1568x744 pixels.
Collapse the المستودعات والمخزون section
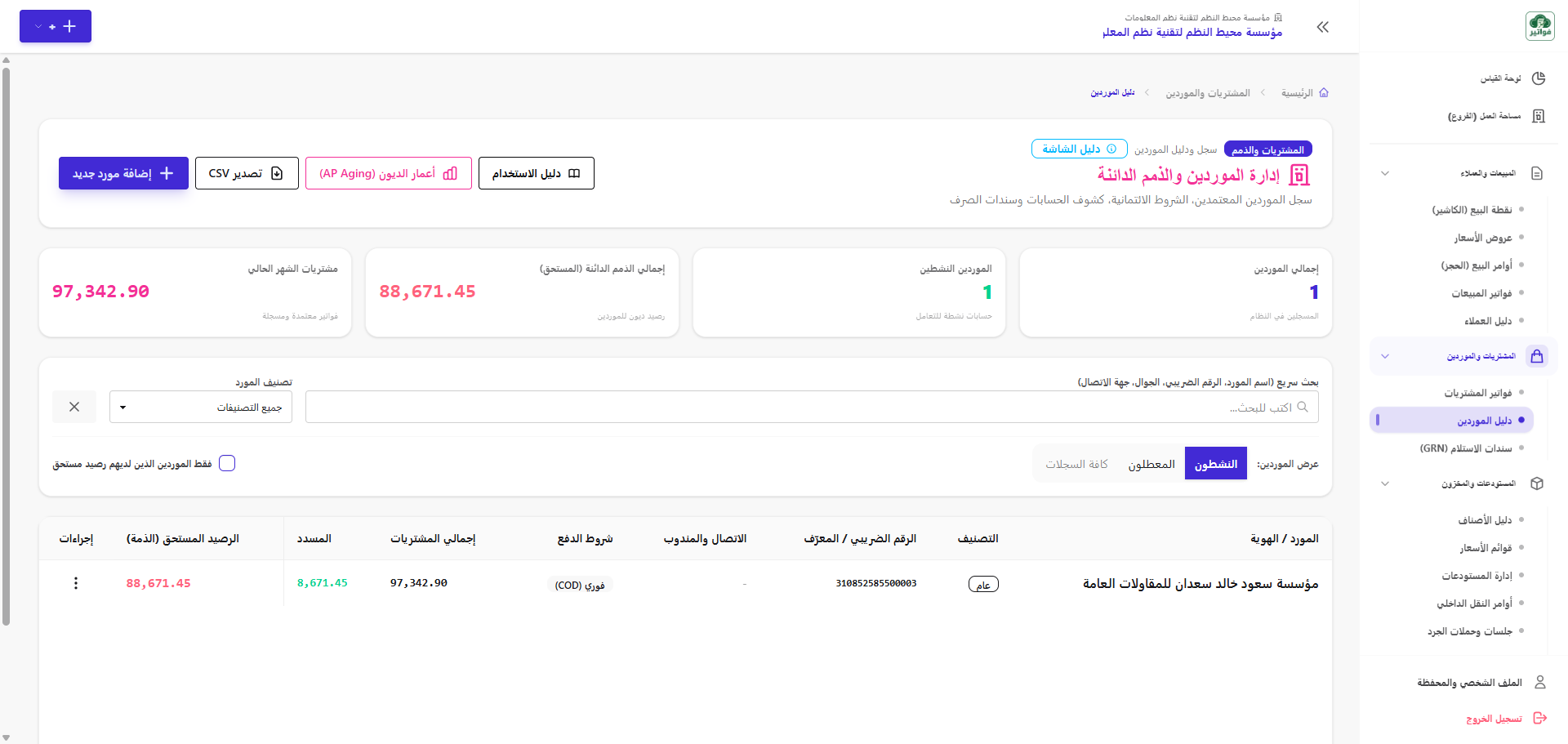point(1385,483)
